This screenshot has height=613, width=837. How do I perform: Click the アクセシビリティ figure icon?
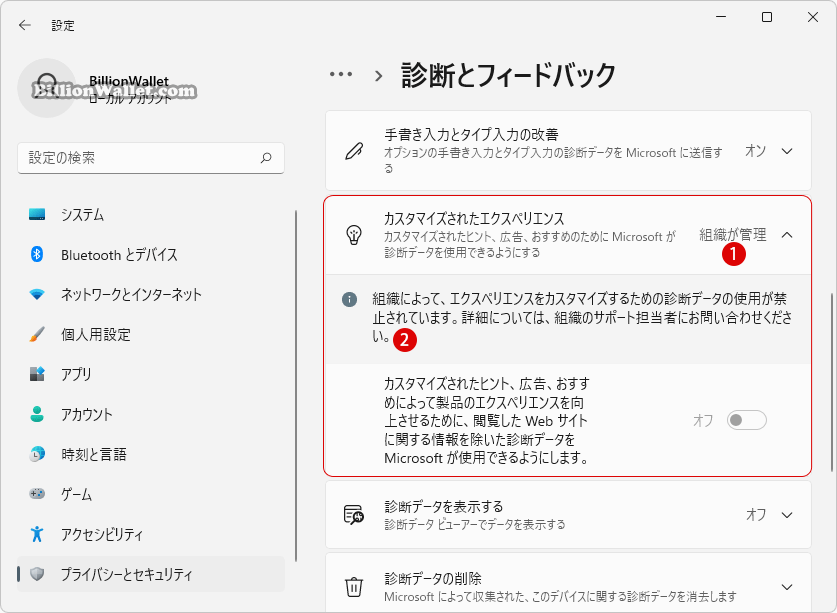[37, 533]
